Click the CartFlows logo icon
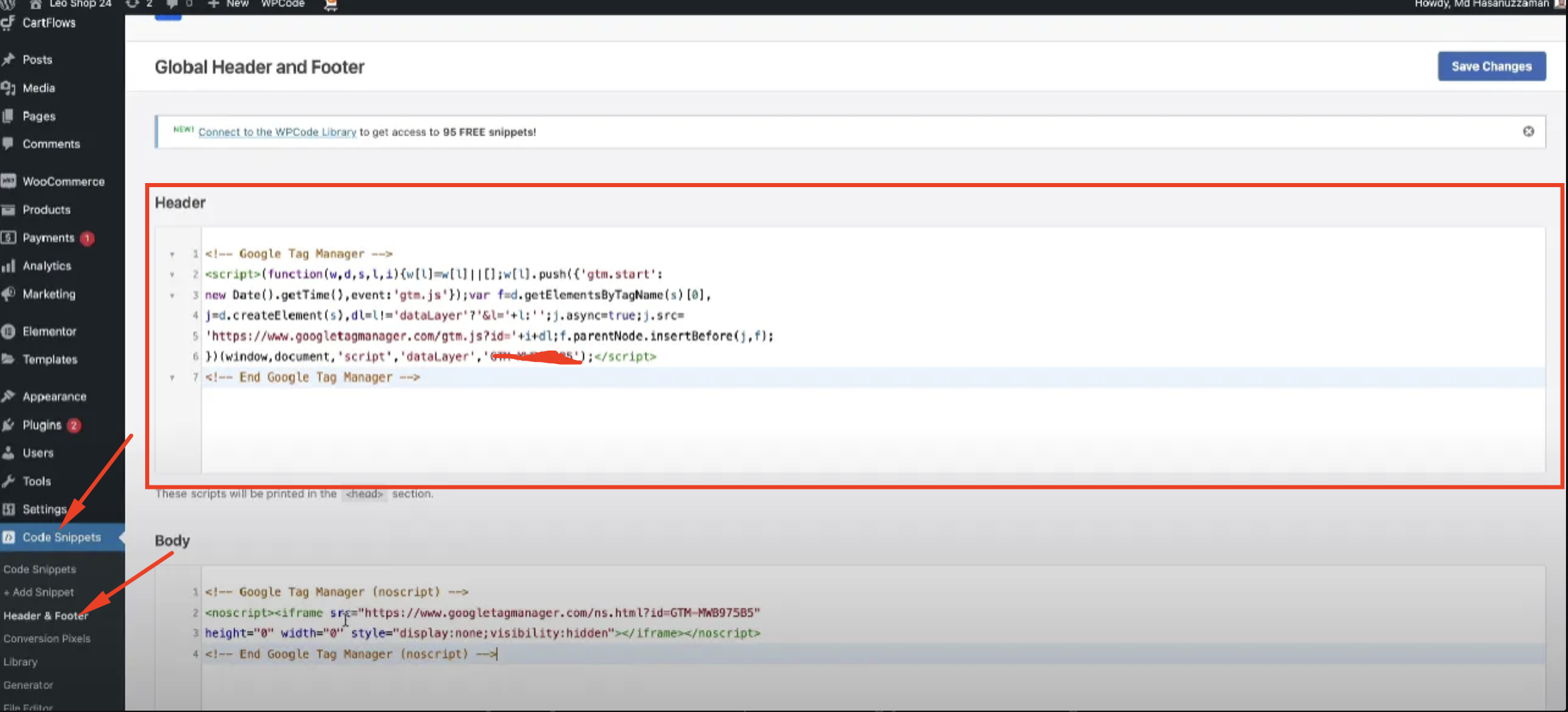This screenshot has height=712, width=1568. (9, 23)
